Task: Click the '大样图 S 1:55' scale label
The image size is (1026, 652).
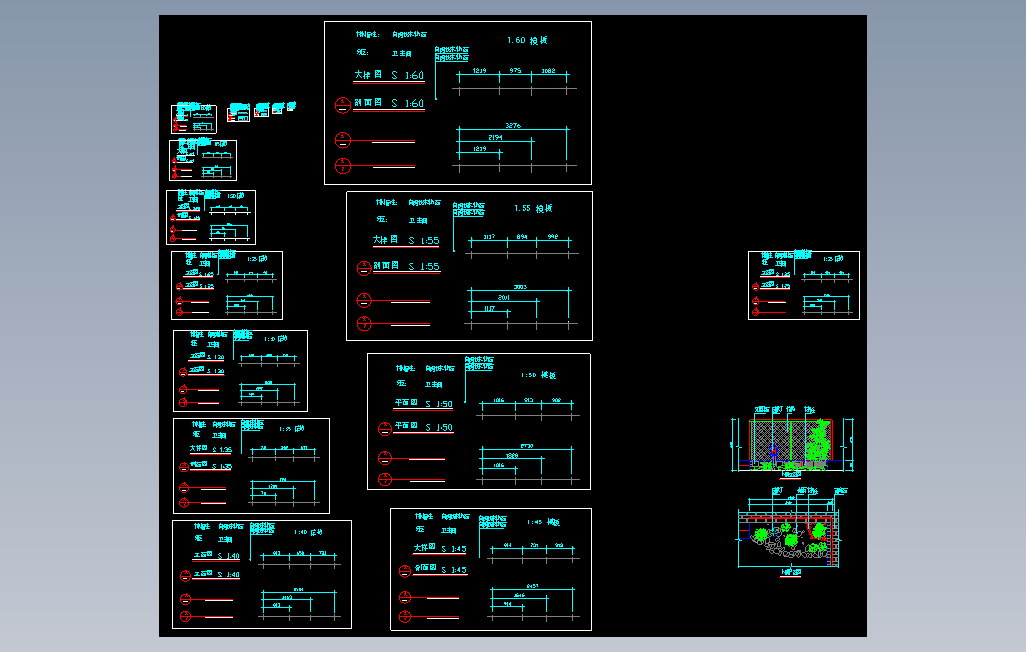Action: coord(406,240)
